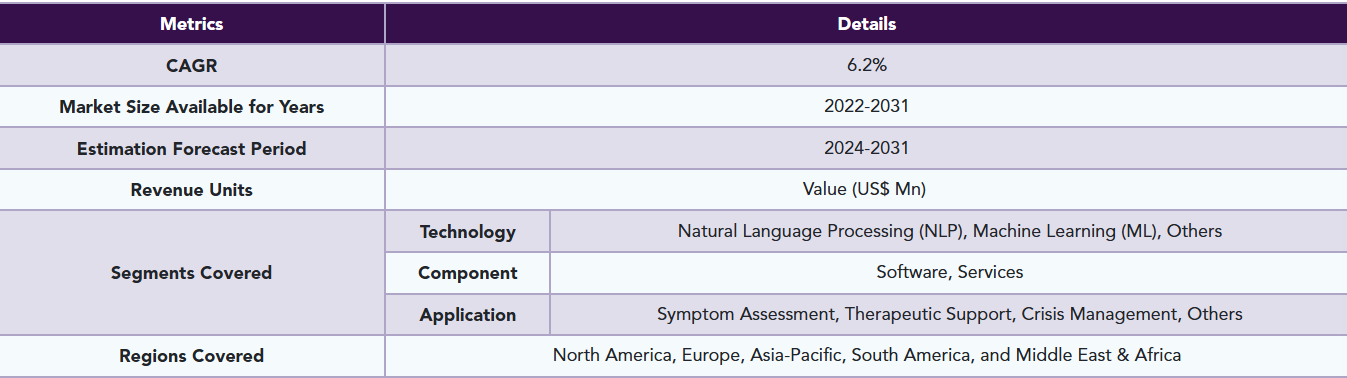Click the Value (US$ Mn) cell
The height and width of the screenshot is (378, 1347).
[x=866, y=190]
